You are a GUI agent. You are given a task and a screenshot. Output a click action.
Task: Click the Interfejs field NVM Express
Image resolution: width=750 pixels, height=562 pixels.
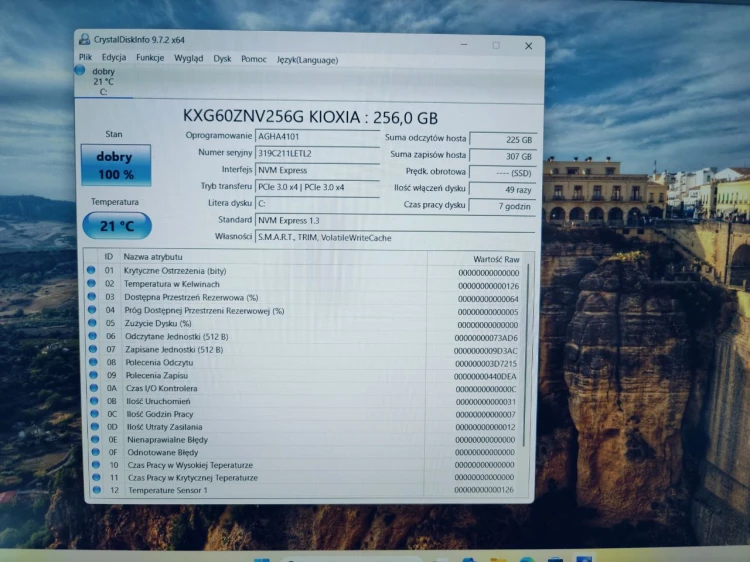click(317, 170)
